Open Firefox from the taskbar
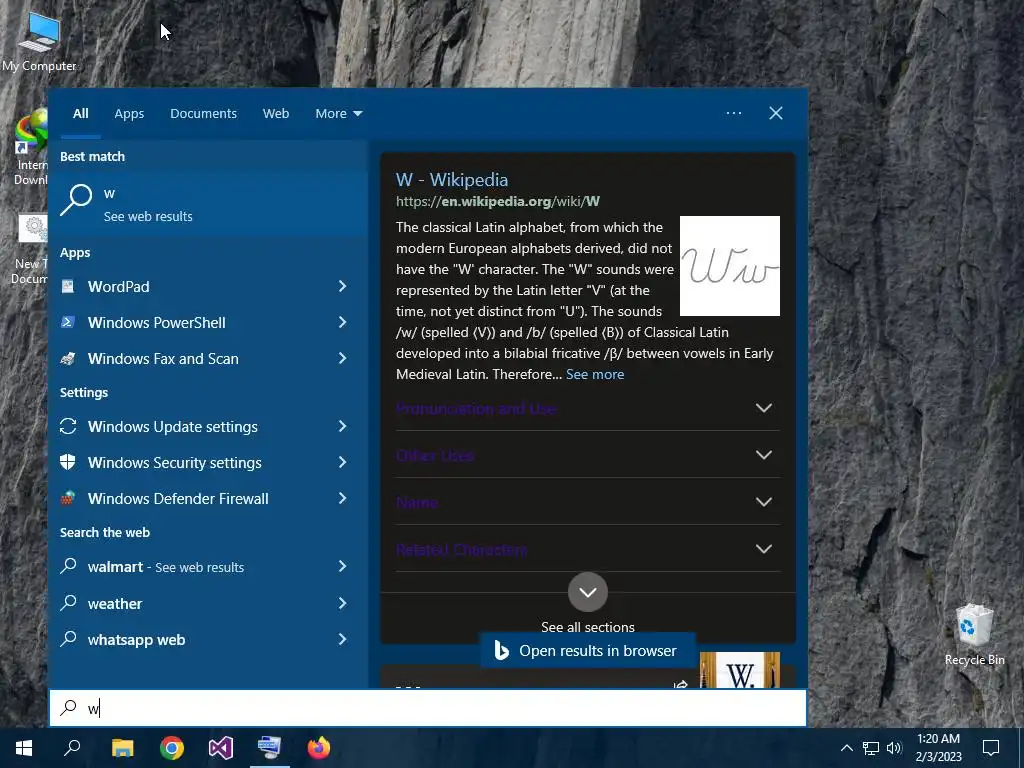This screenshot has width=1024, height=768. pyautogui.click(x=319, y=748)
